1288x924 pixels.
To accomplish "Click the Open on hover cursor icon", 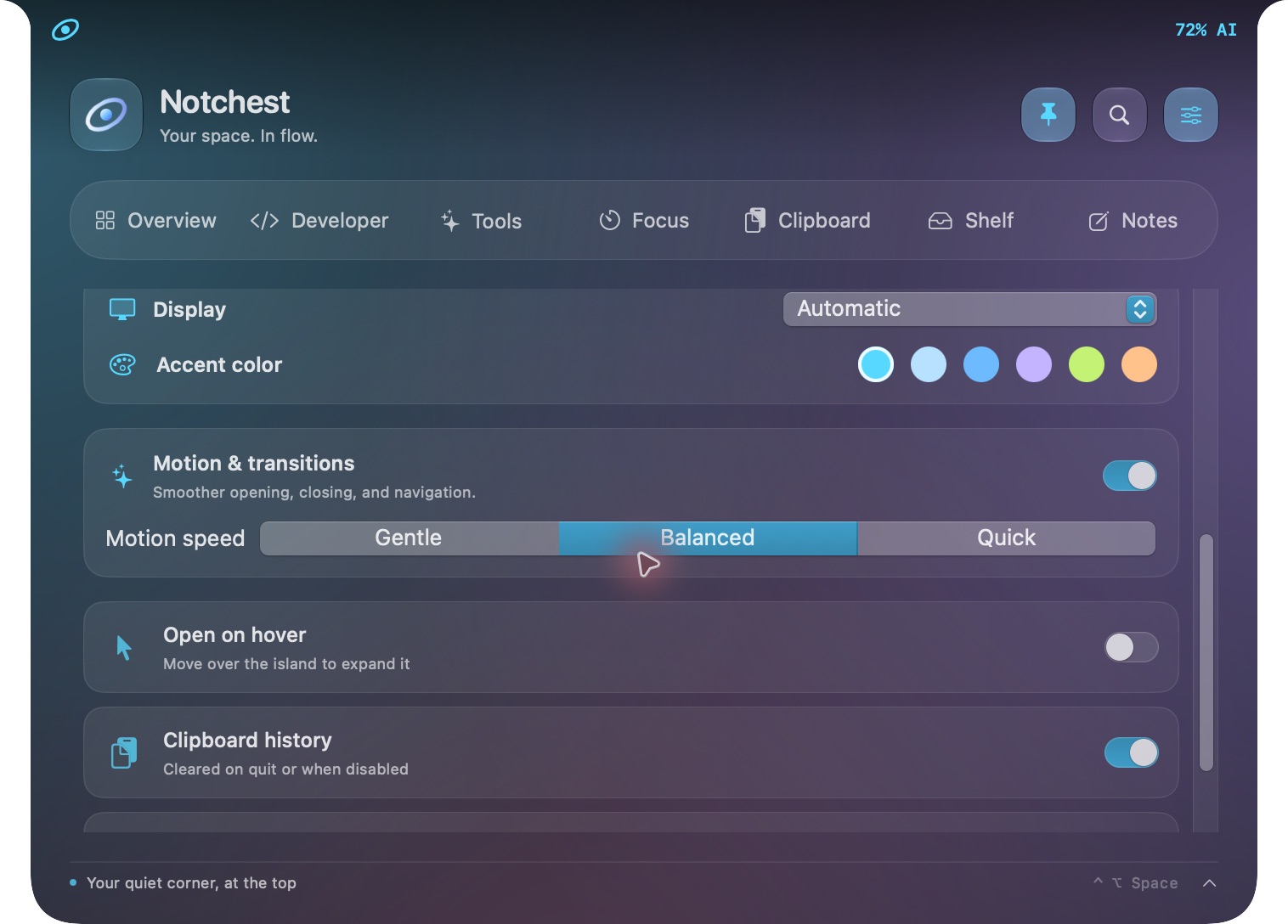I will click(x=124, y=647).
